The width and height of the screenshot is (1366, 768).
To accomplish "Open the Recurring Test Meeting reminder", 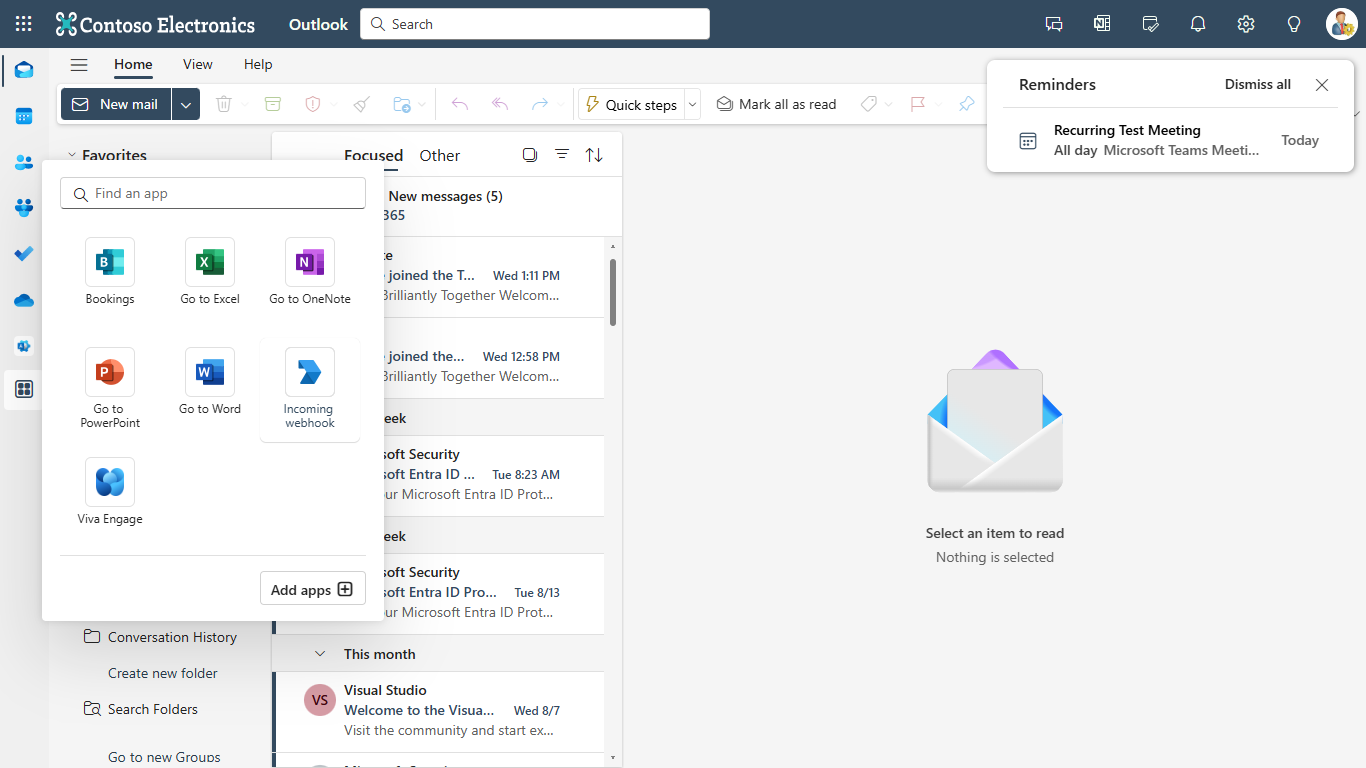I will [x=1170, y=140].
